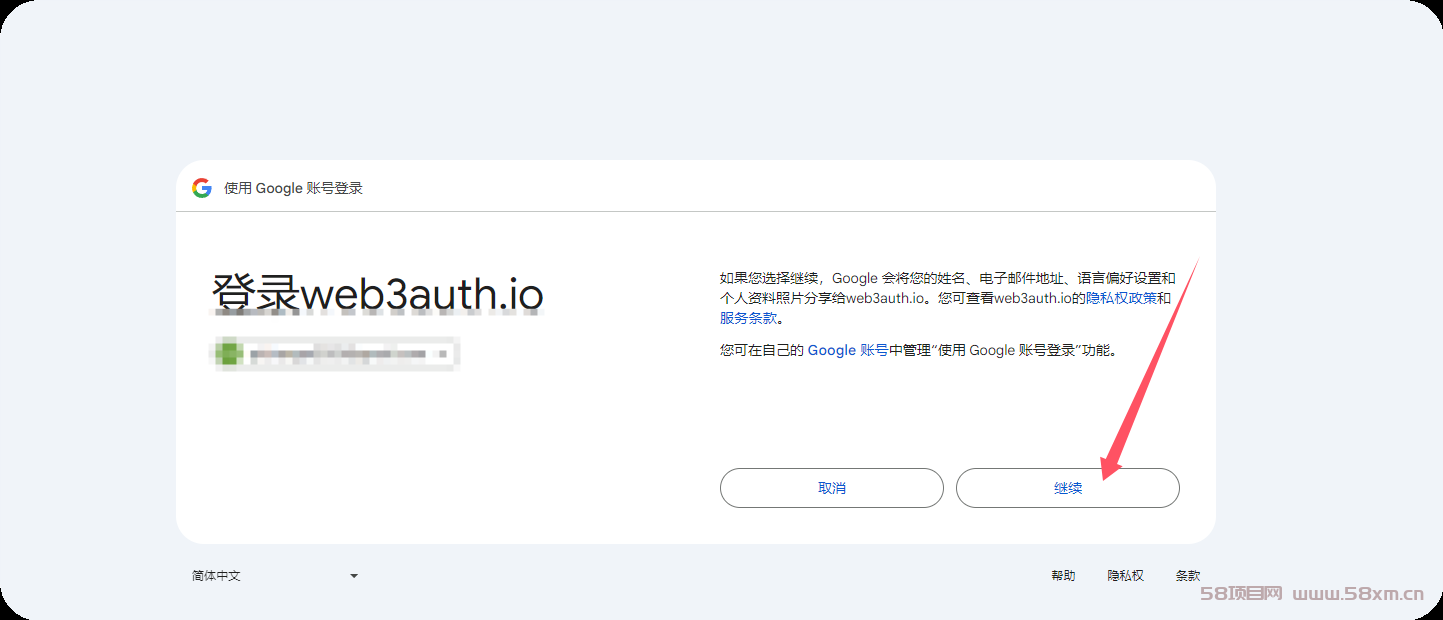Screen dimensions: 1443x620
Task: Click the 条款 footer link
Action: point(1188,576)
